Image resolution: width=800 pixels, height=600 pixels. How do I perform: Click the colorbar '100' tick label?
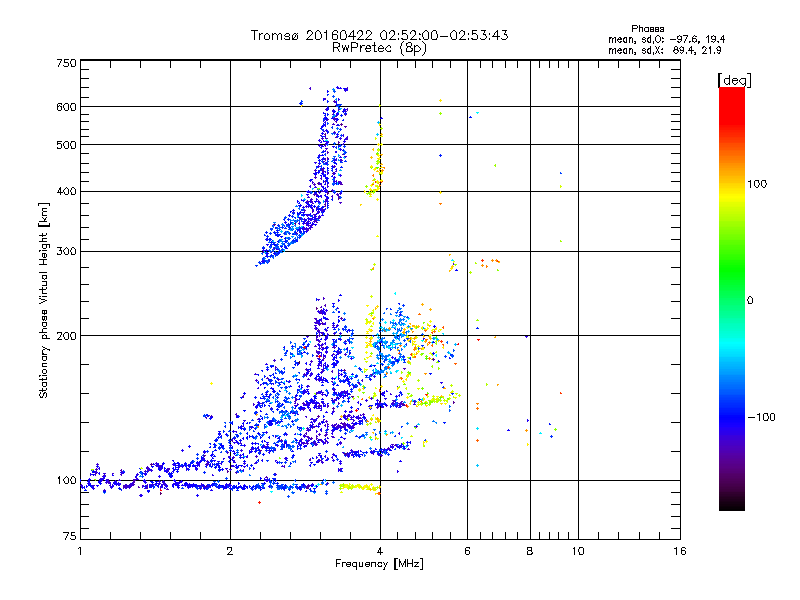[x=757, y=184]
